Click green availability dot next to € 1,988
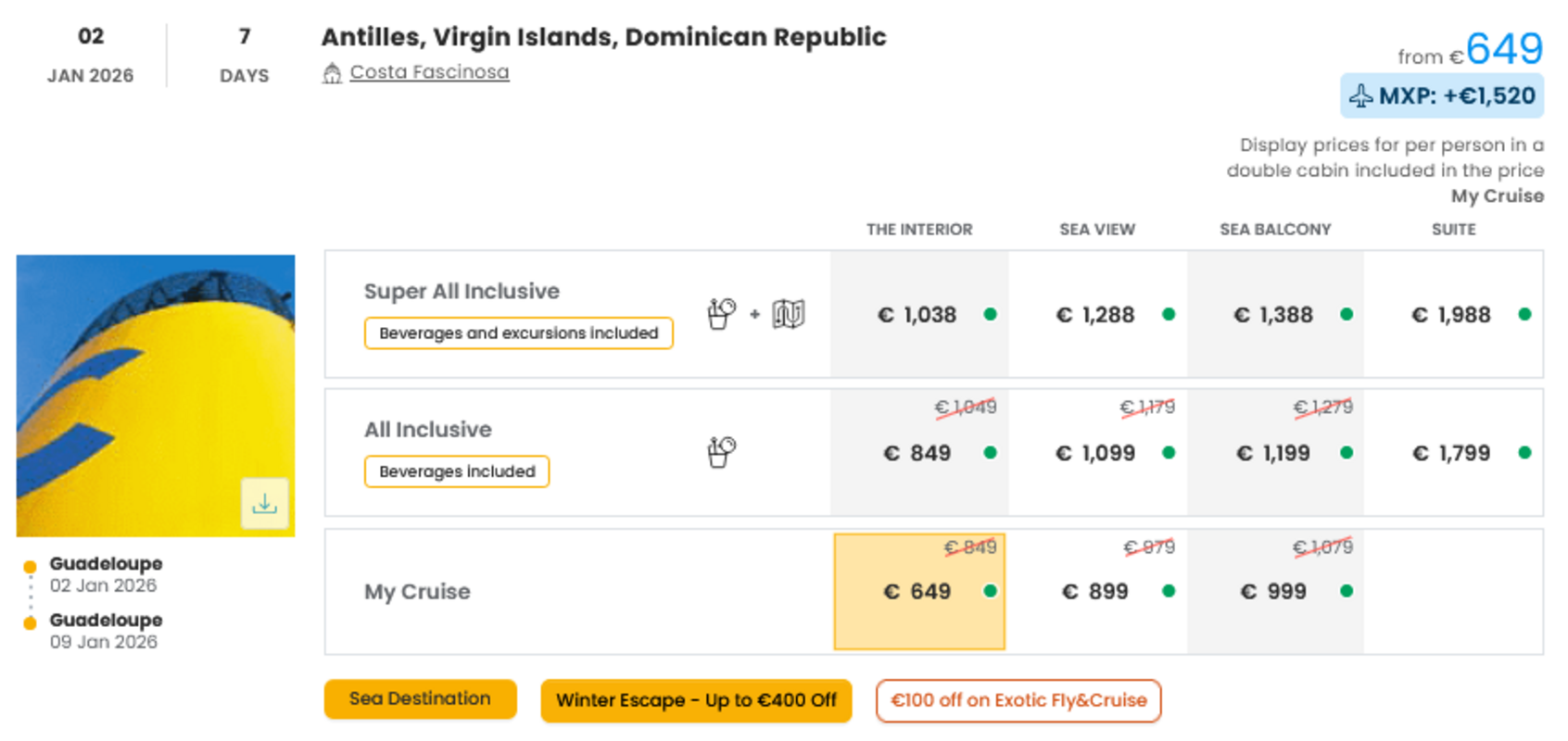This screenshot has height=741, width=1568. click(1524, 315)
